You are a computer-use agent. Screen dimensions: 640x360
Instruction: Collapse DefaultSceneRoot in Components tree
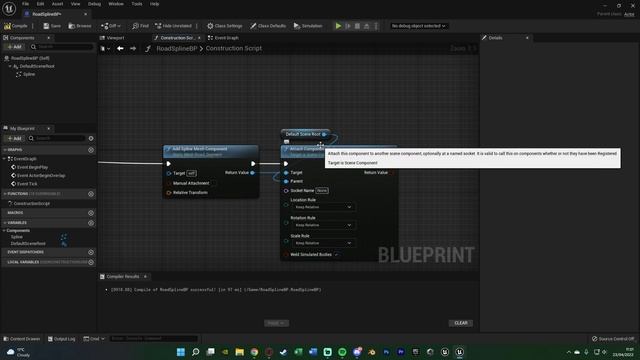pos(10,66)
